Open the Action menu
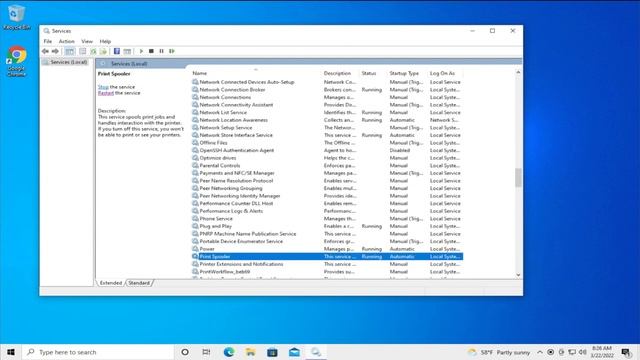Image resolution: width=640 pixels, height=360 pixels. [x=67, y=41]
